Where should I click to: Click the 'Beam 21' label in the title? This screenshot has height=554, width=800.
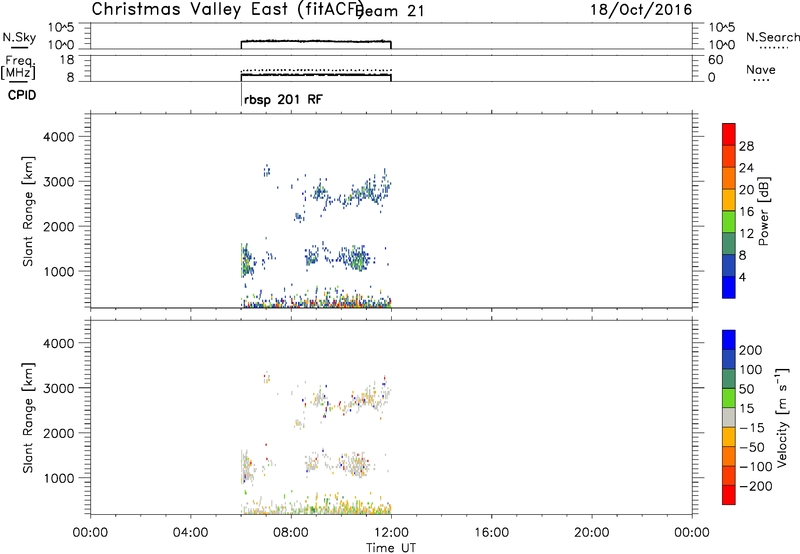coord(392,11)
